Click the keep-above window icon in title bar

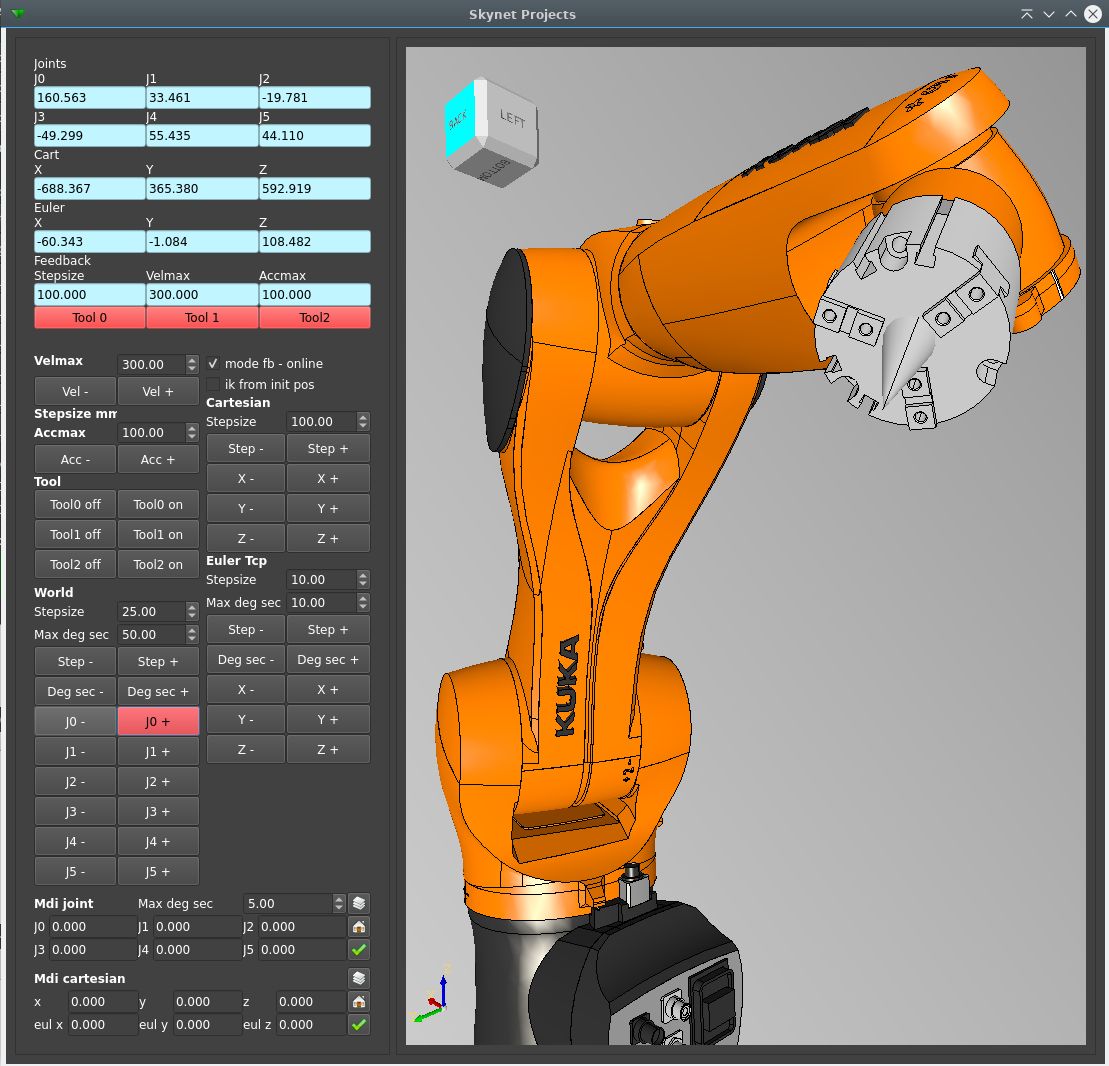click(x=1026, y=14)
